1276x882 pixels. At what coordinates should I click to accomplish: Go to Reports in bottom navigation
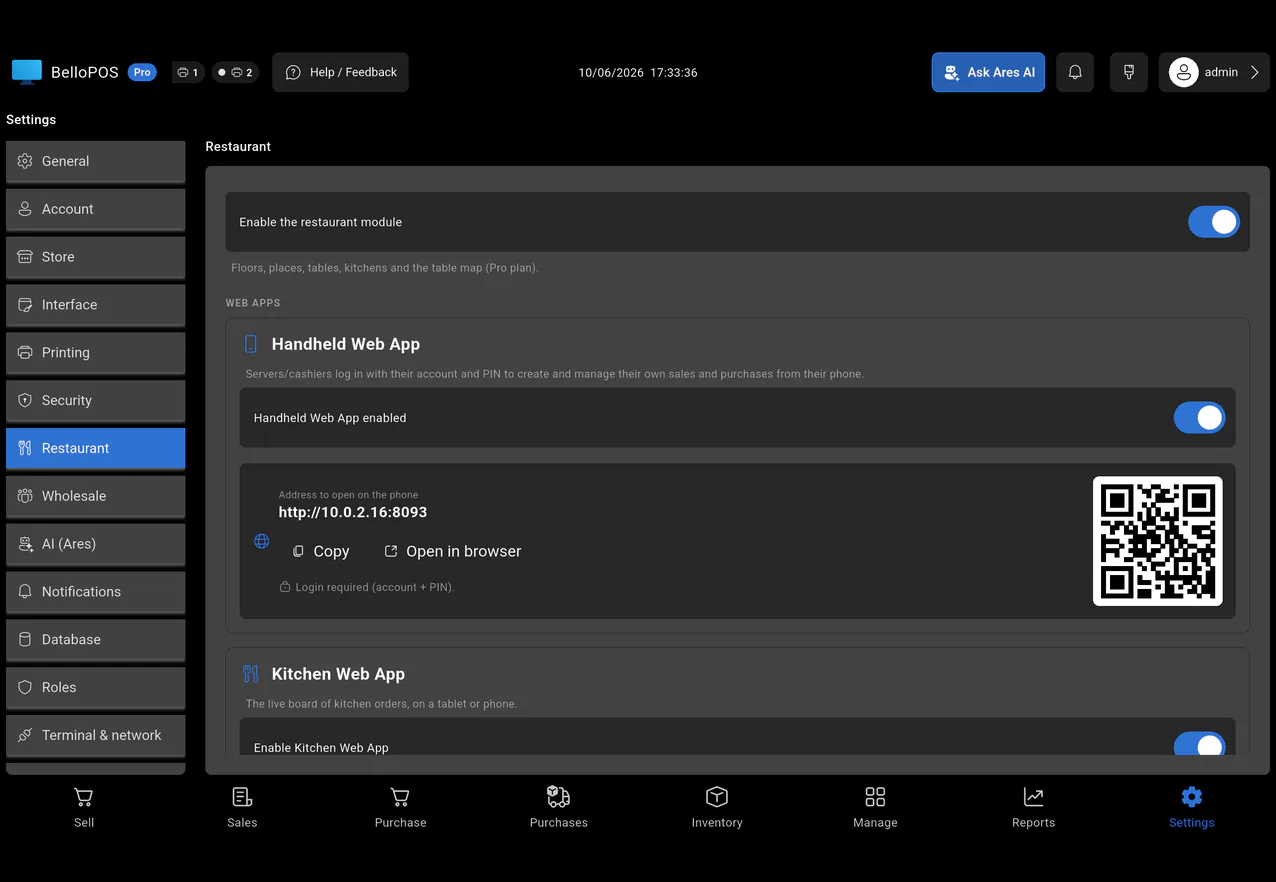[x=1033, y=809]
